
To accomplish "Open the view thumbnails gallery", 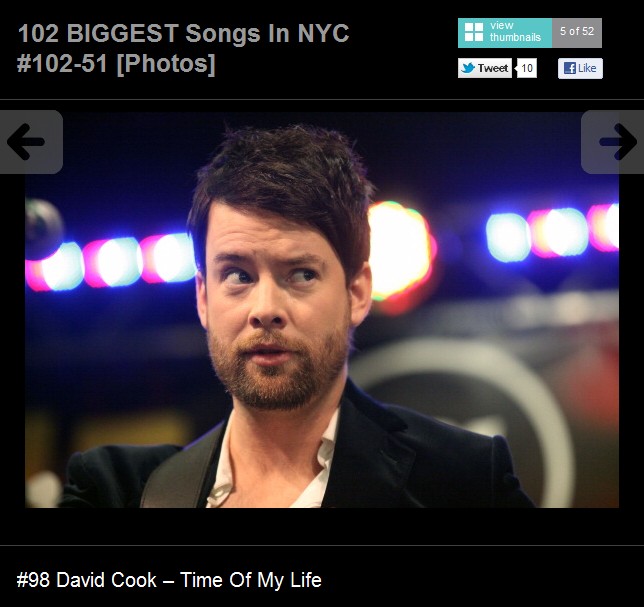I will pyautogui.click(x=505, y=33).
